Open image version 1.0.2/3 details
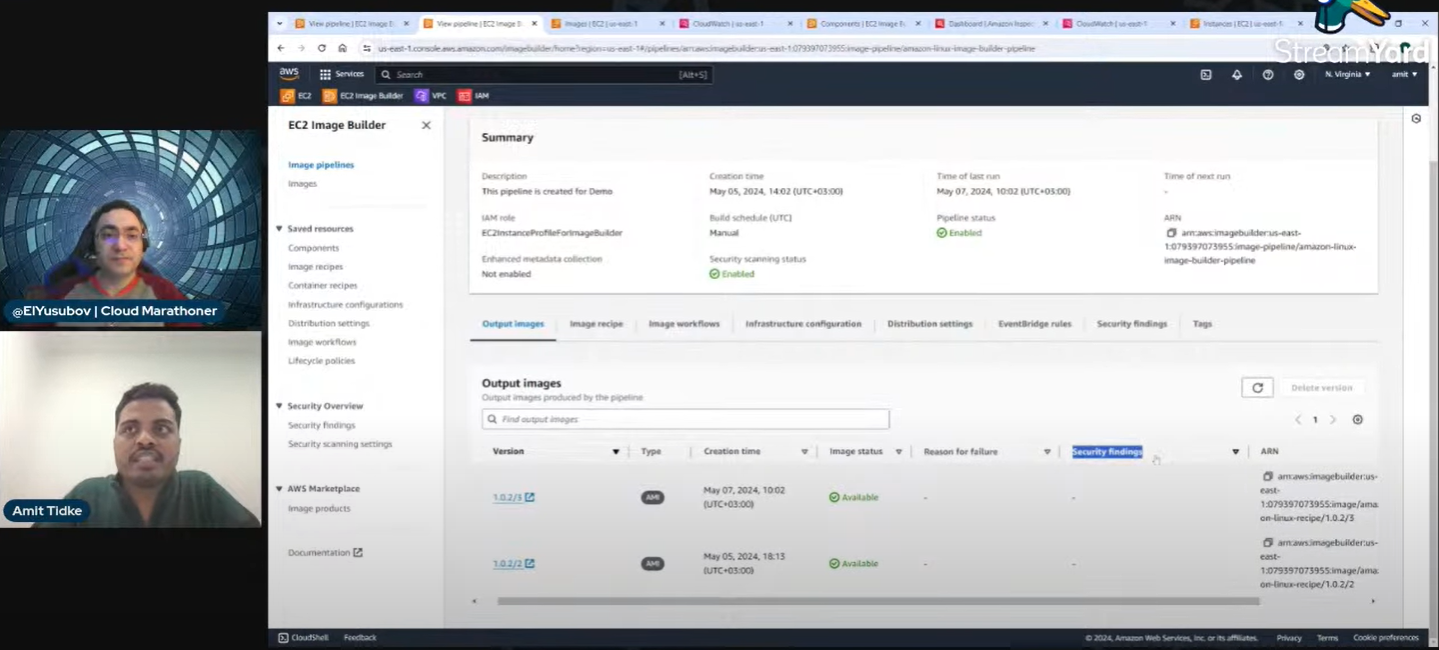The image size is (1439, 650). tap(510, 496)
